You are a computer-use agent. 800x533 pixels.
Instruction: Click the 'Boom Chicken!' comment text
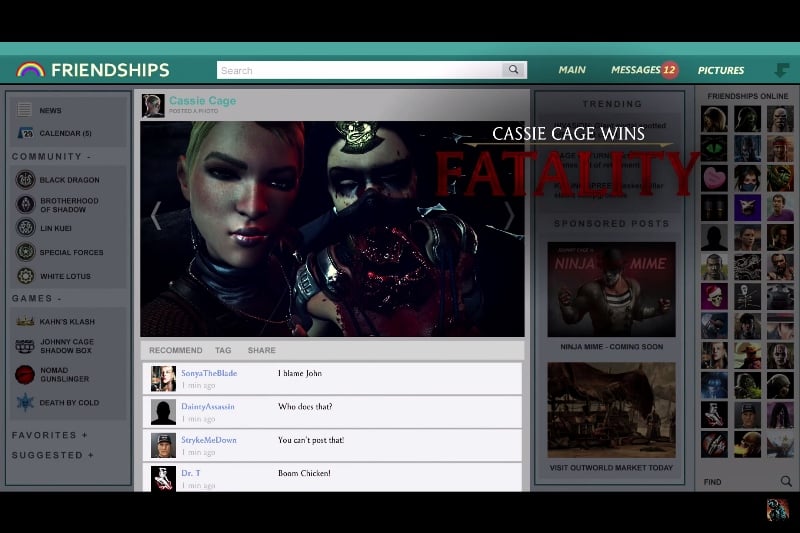(304, 473)
